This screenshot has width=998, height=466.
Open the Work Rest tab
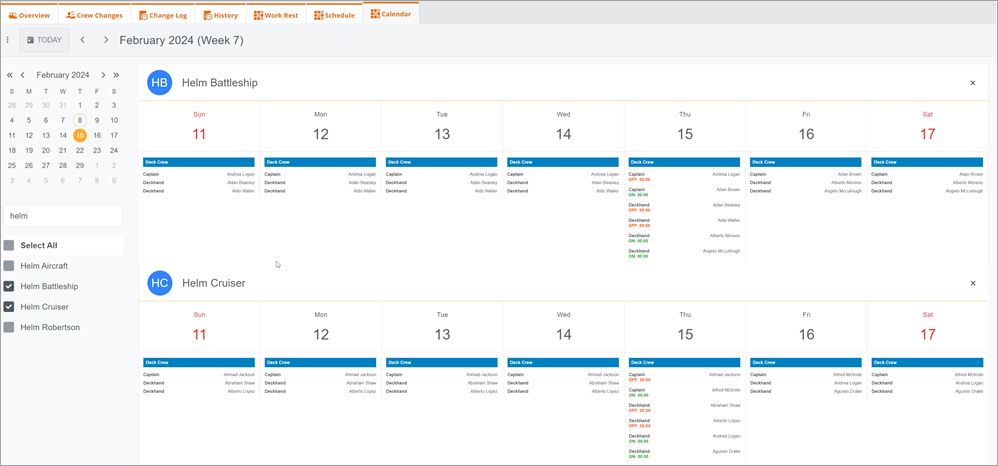(276, 15)
